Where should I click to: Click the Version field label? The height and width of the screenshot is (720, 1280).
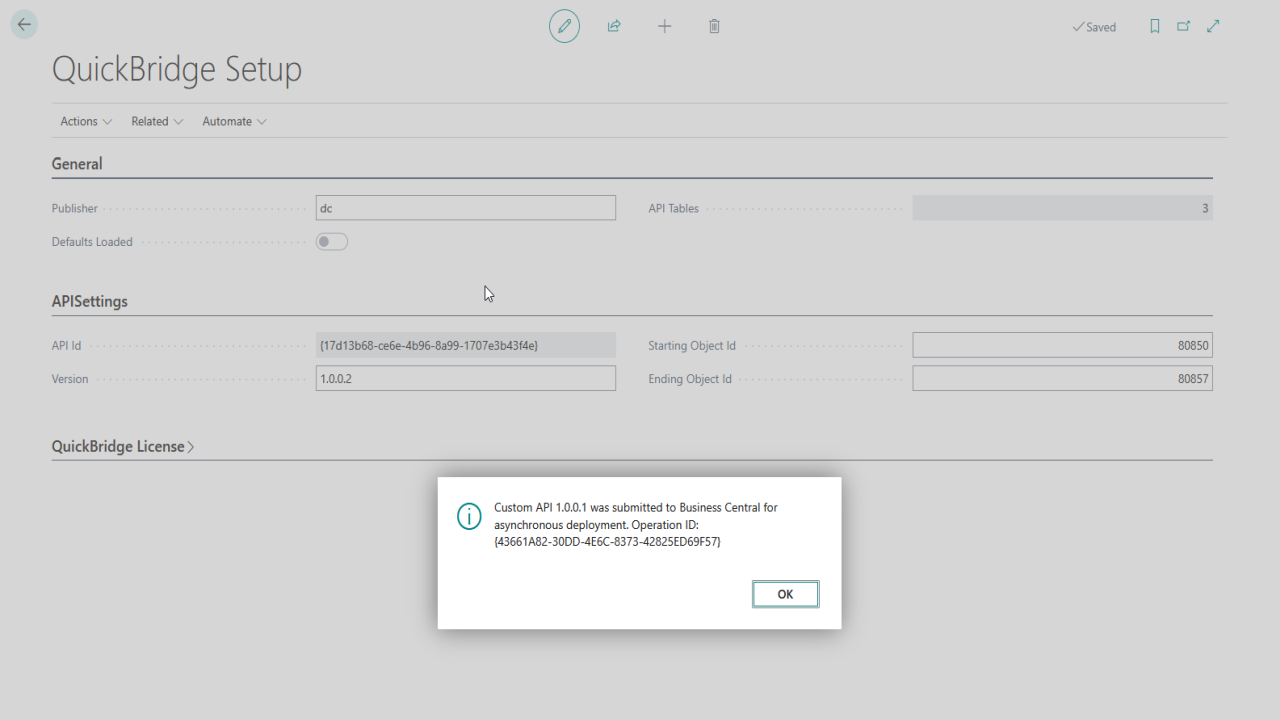[70, 379]
